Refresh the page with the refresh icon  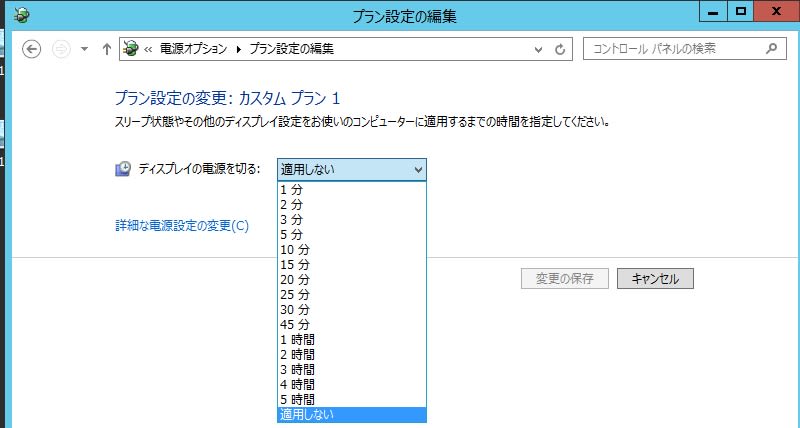pyautogui.click(x=560, y=49)
